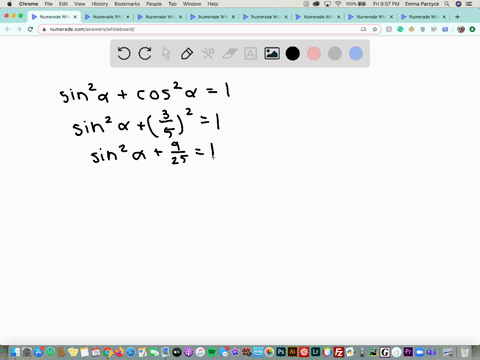Screen dimensions: 480x360
Task: Select the pointer selection tool
Action: pos(166,53)
